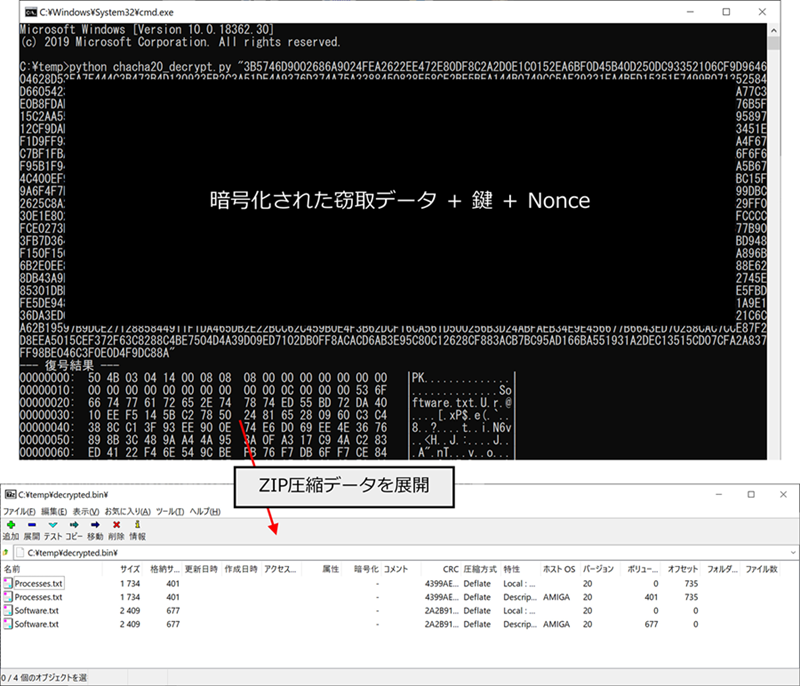Image resolution: width=800 pixels, height=686 pixels.
Task: Click the 移動 (Move) toolbar icon
Action: 95,525
